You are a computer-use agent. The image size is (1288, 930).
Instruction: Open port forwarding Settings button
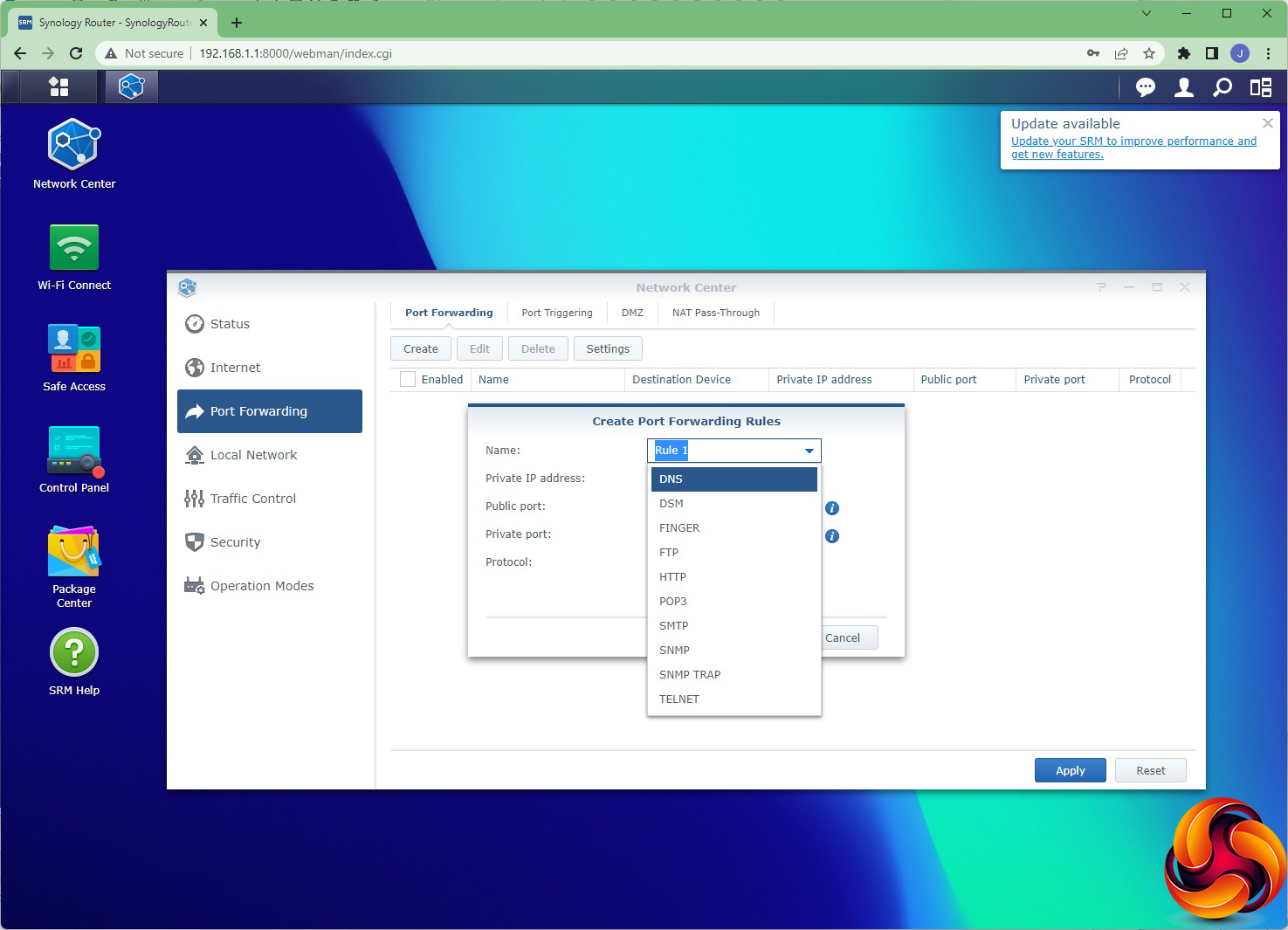[608, 348]
